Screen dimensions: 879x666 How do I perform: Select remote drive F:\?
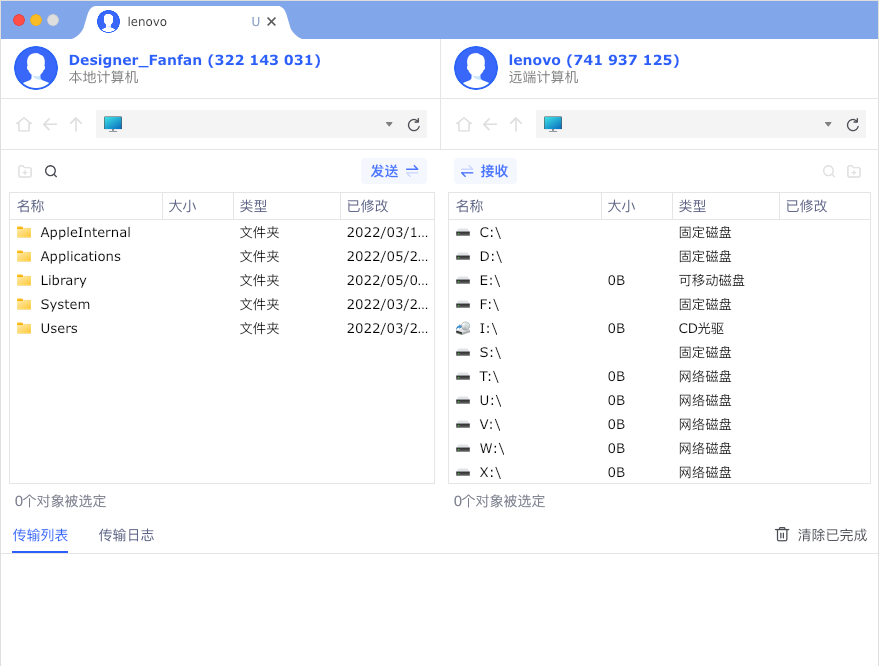[x=659, y=304]
